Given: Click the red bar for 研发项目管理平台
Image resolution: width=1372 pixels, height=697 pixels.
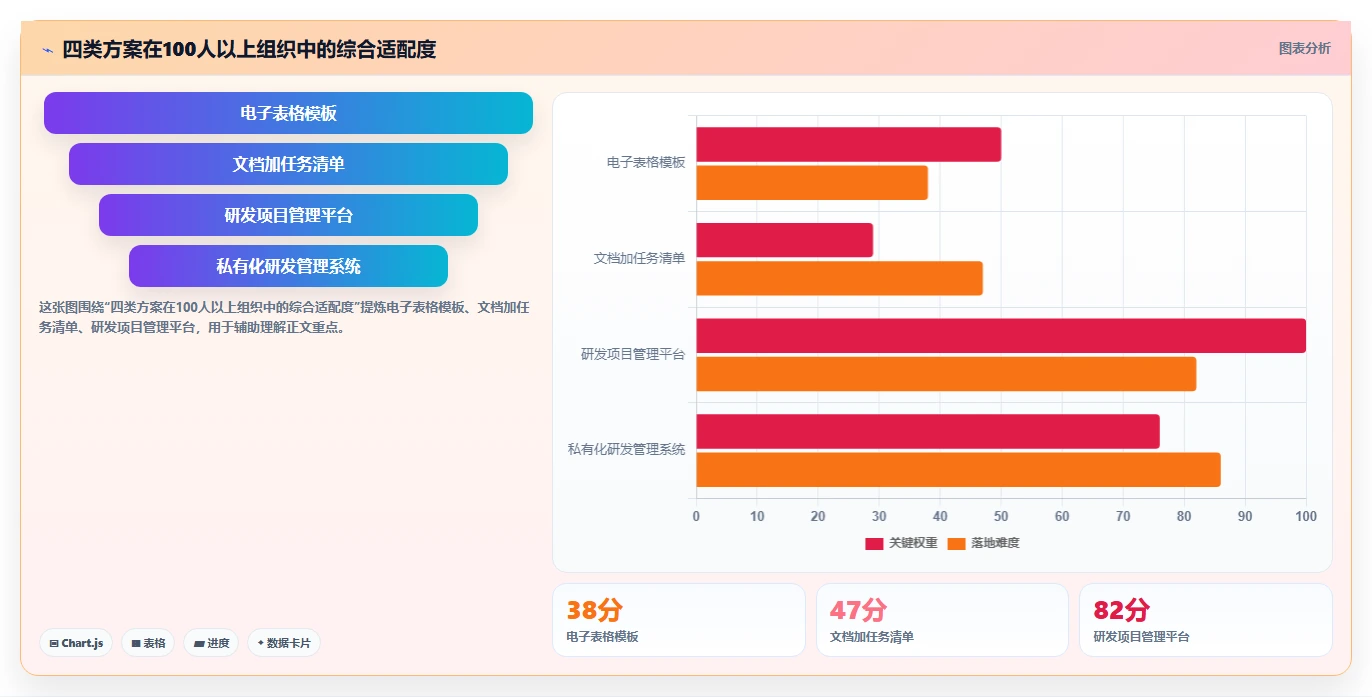Looking at the screenshot, I should (1001, 336).
